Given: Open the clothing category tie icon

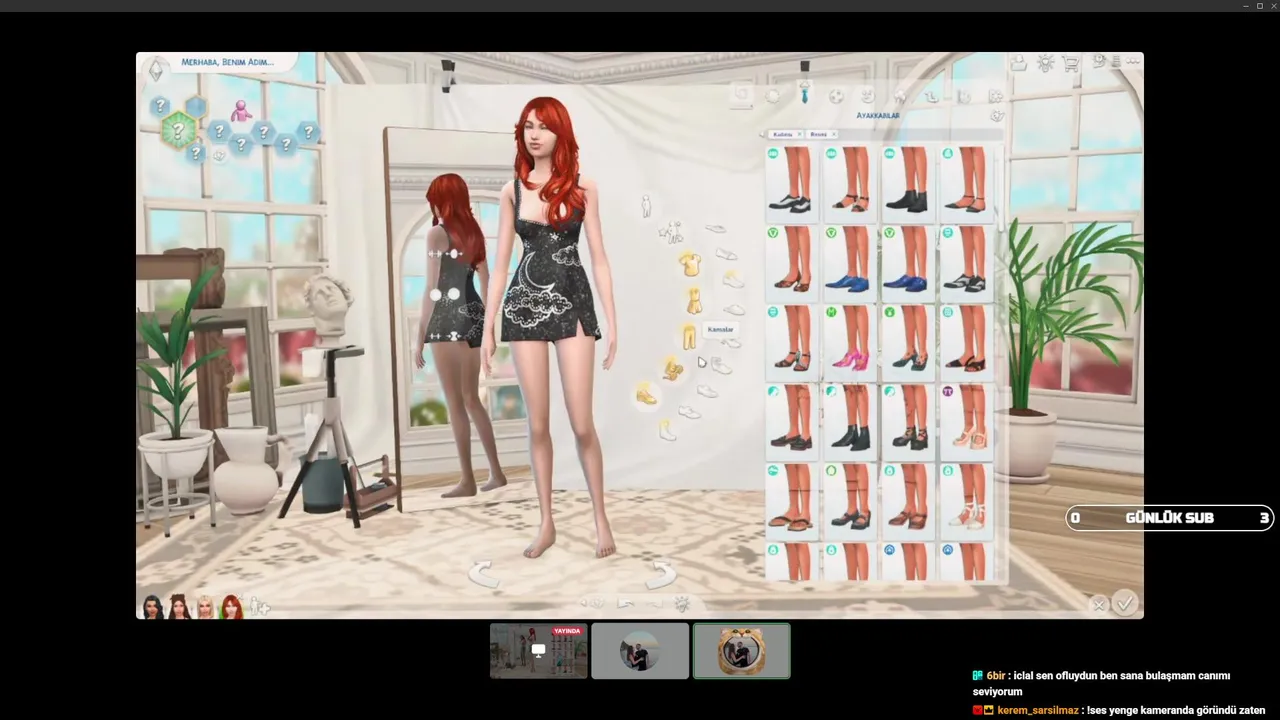Looking at the screenshot, I should click(x=804, y=95).
